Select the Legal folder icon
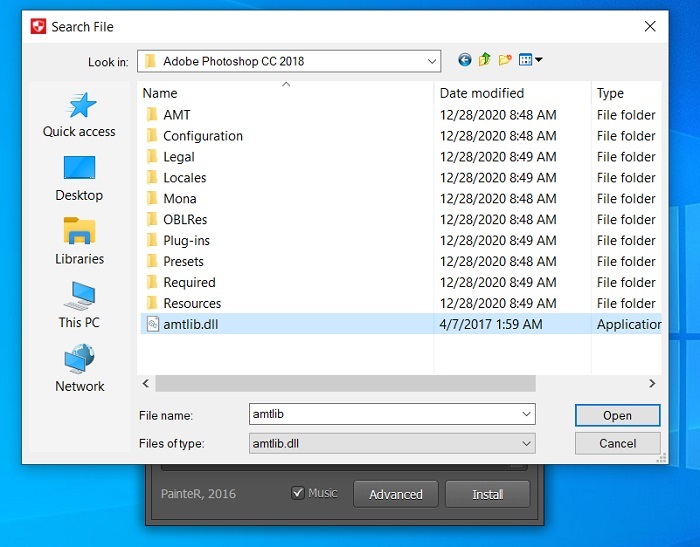 point(152,157)
